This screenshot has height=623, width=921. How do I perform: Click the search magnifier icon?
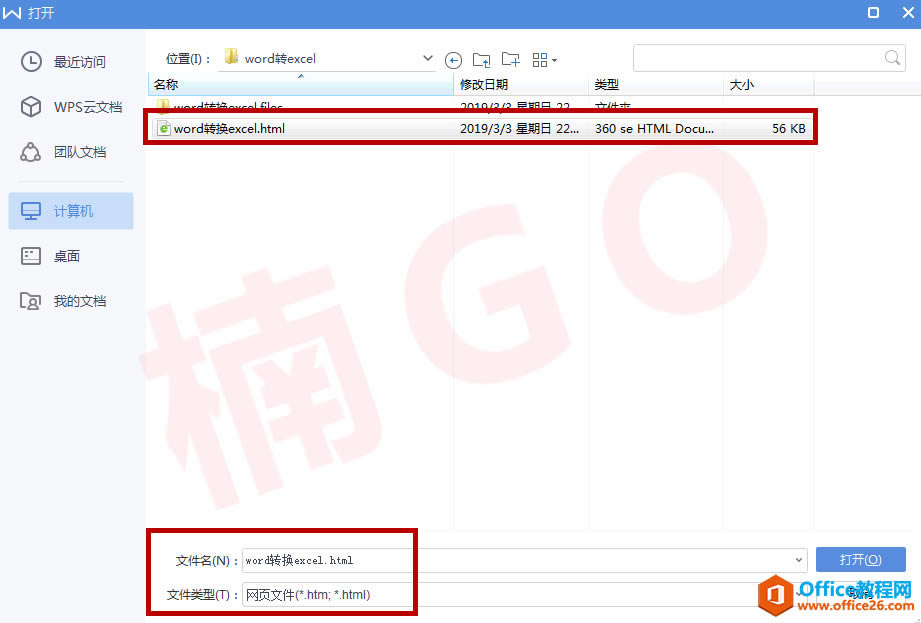pos(892,58)
